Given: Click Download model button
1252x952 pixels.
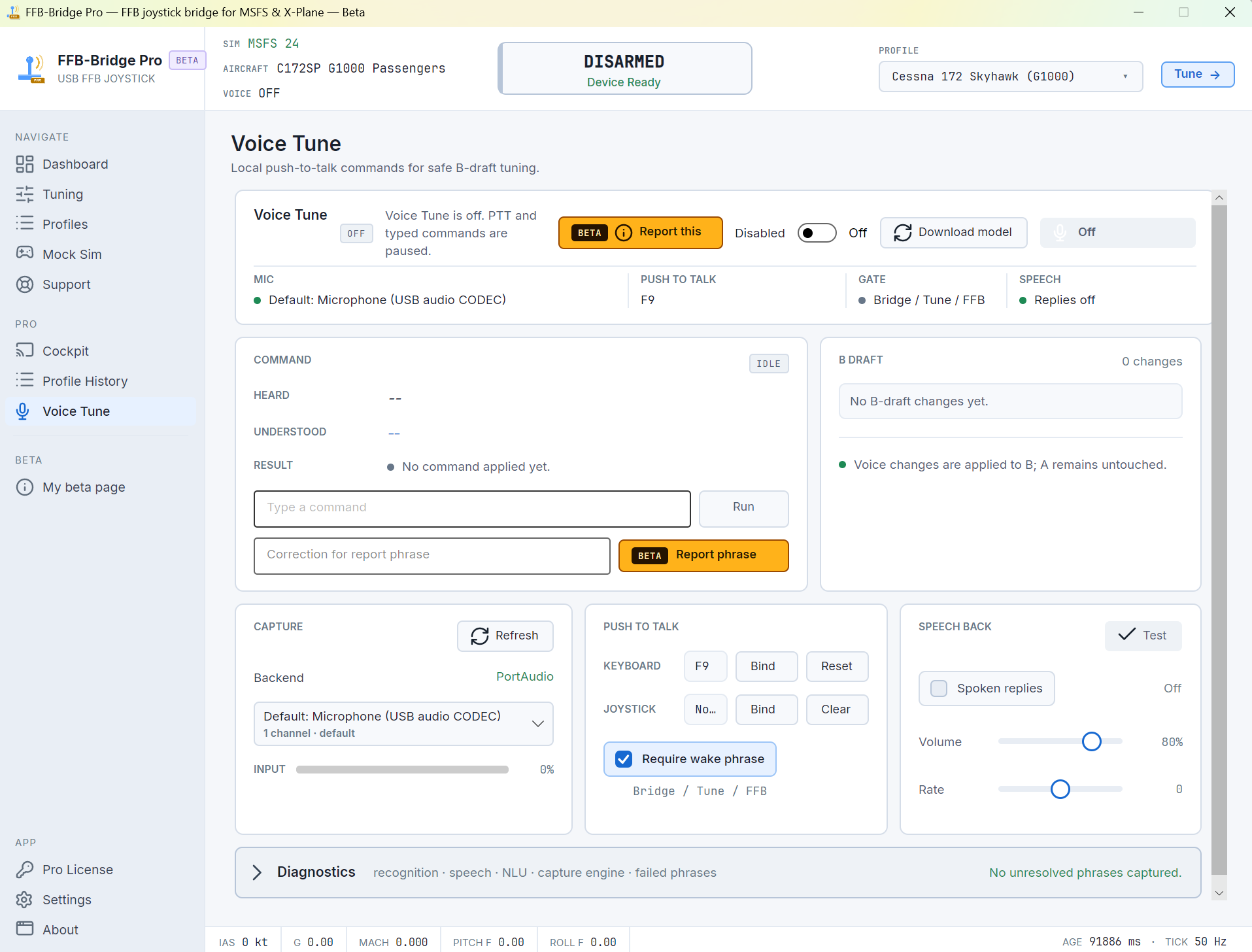Looking at the screenshot, I should coord(953,233).
